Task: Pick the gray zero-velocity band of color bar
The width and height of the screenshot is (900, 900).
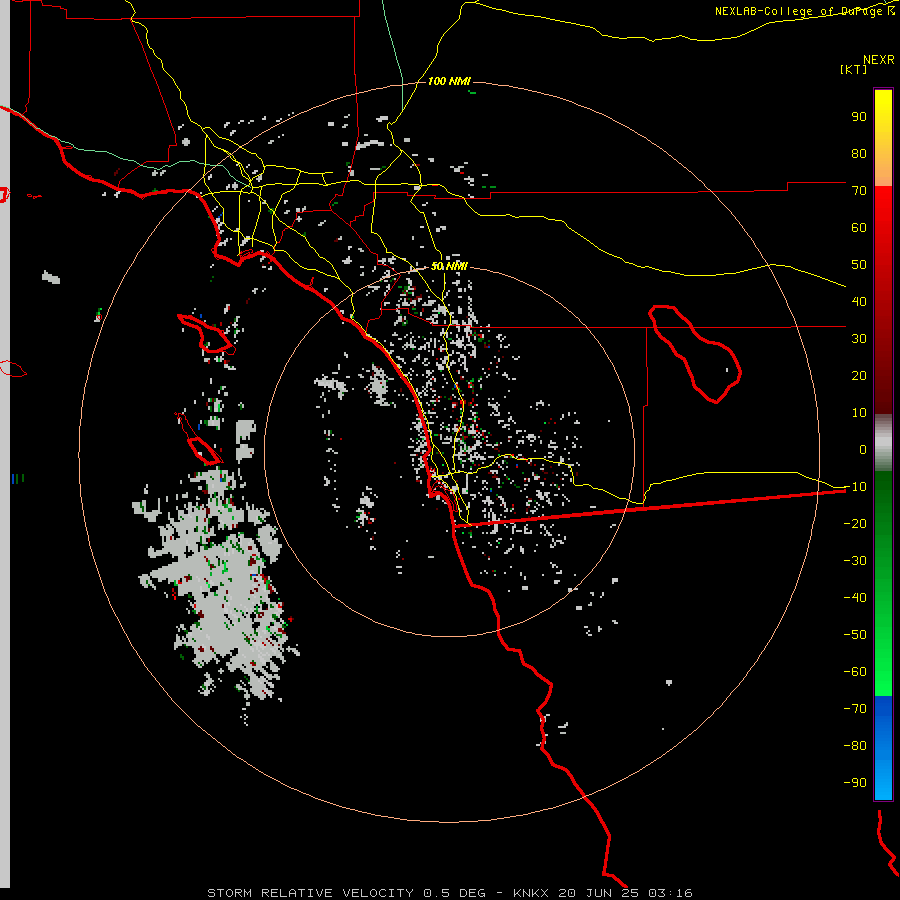Action: coord(883,443)
